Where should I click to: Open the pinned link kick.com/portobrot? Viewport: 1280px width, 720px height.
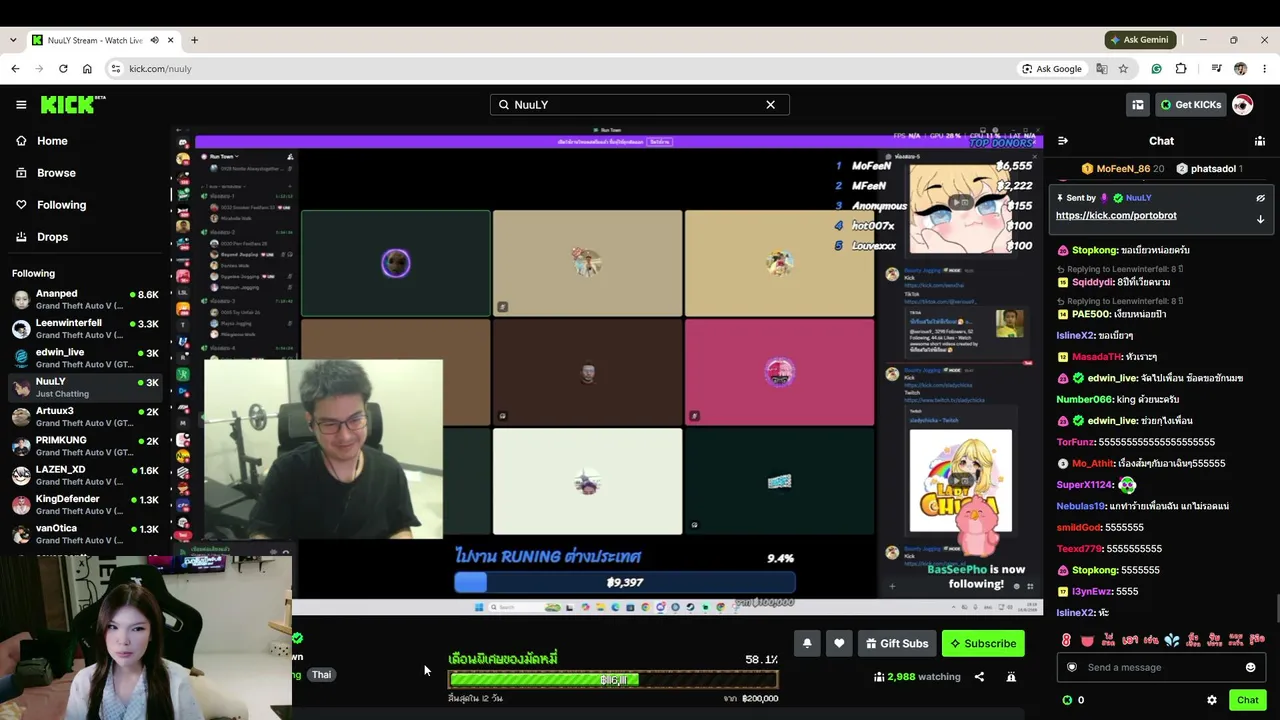tap(1116, 215)
